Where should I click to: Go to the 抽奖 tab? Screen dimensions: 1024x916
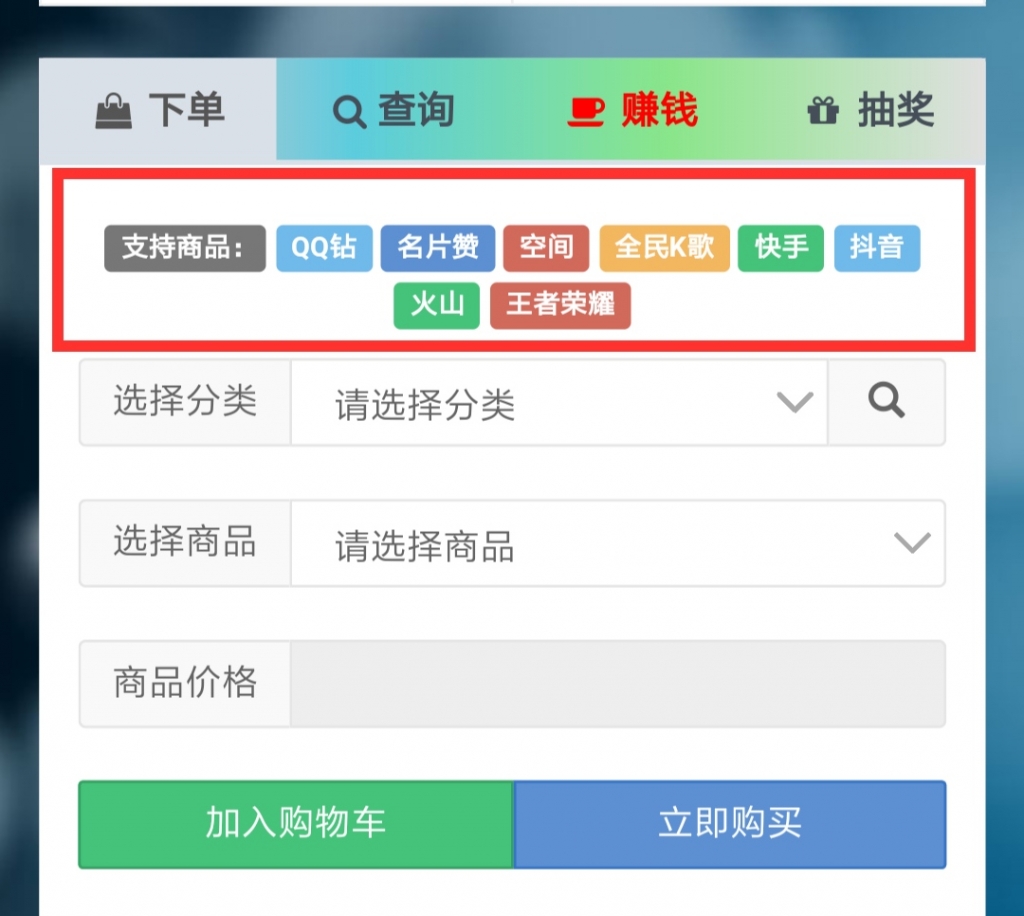(869, 110)
